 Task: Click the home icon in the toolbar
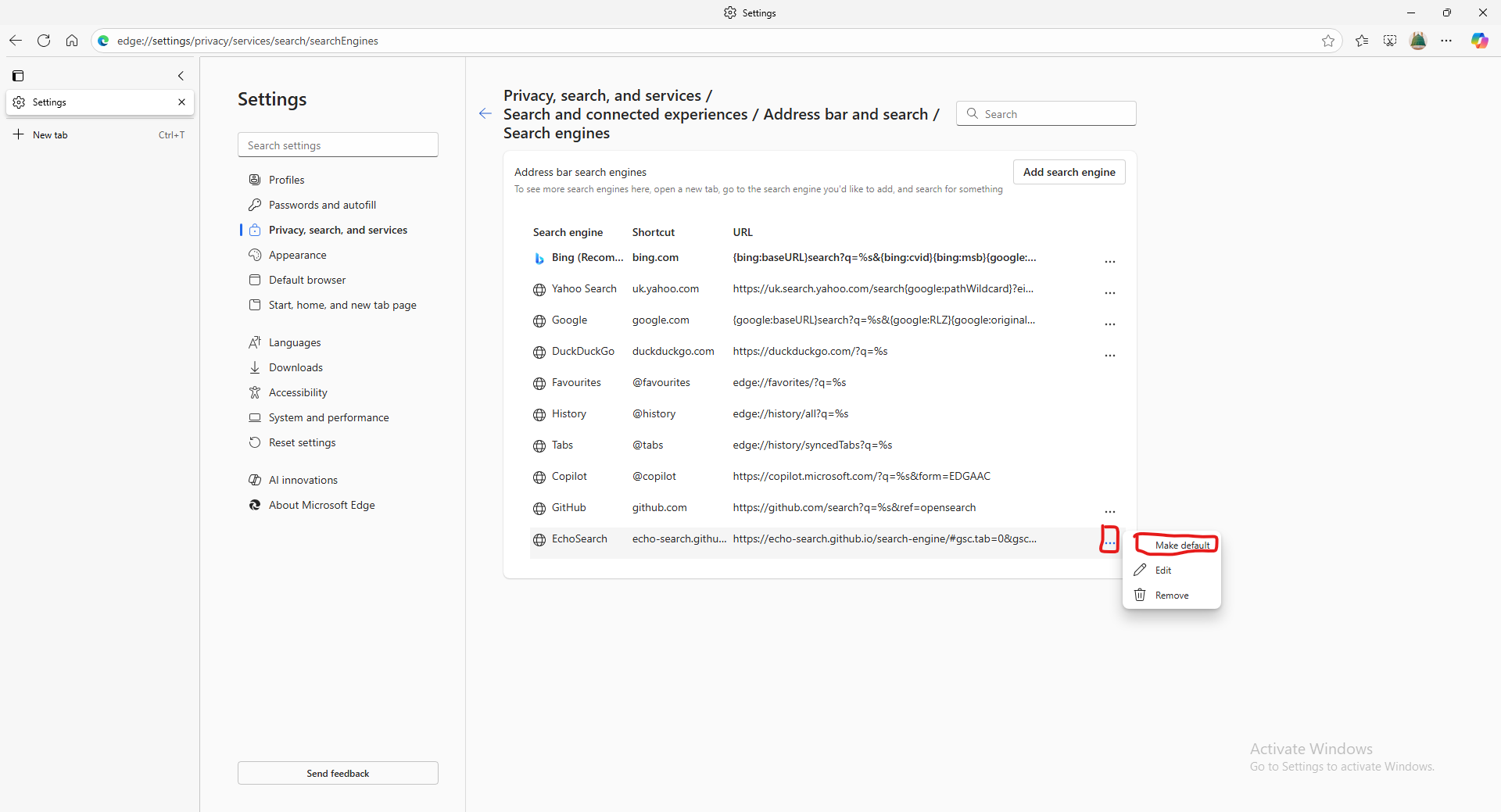coord(72,41)
